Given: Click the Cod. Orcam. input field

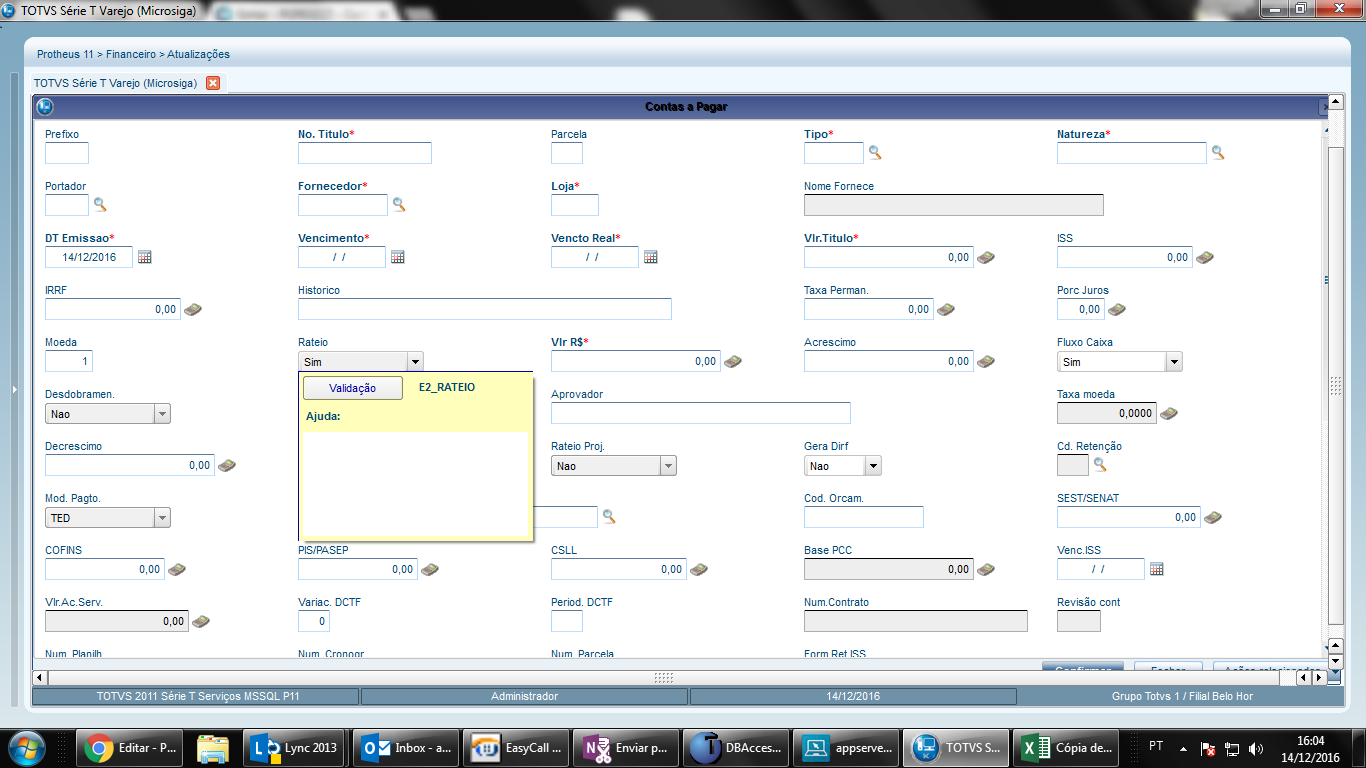Looking at the screenshot, I should pyautogui.click(x=864, y=517).
